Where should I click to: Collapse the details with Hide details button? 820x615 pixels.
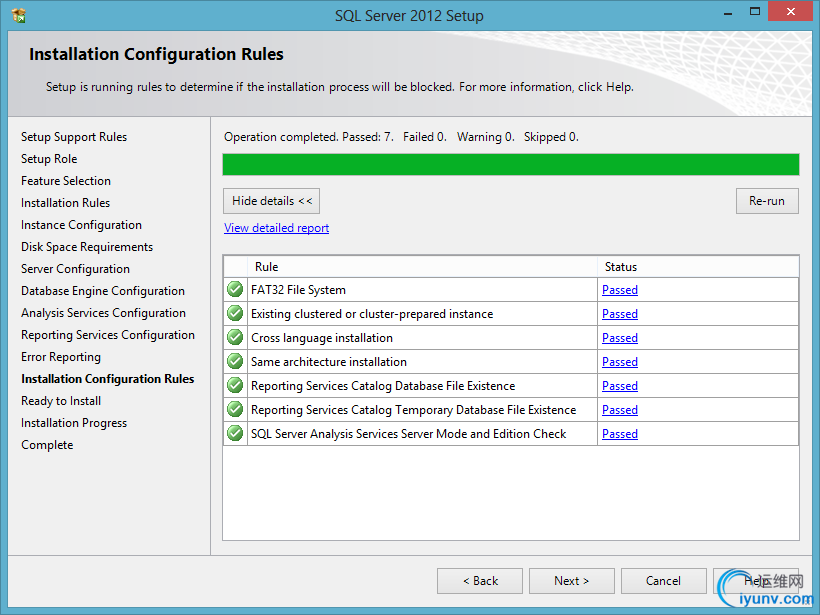click(x=271, y=201)
